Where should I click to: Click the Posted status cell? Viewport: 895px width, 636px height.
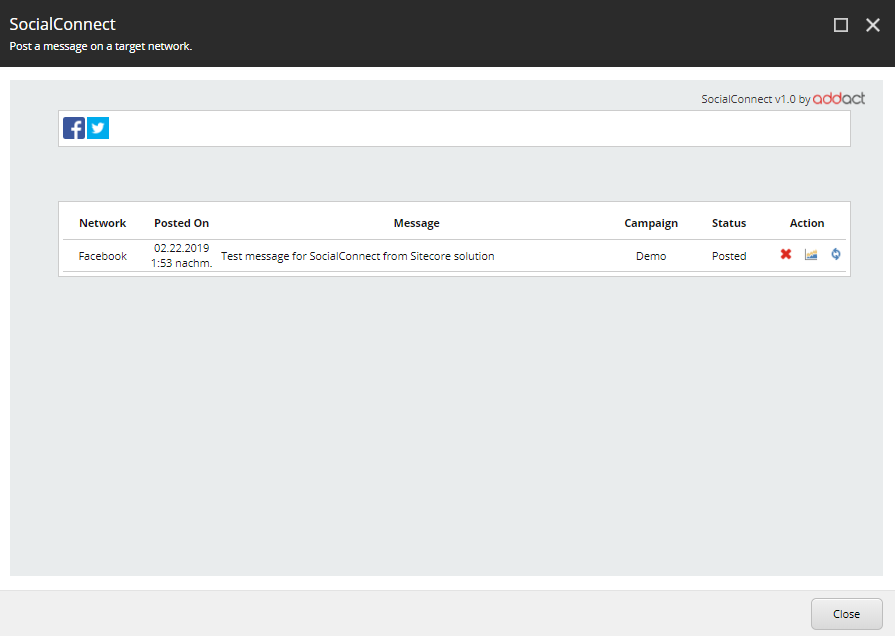tap(729, 256)
